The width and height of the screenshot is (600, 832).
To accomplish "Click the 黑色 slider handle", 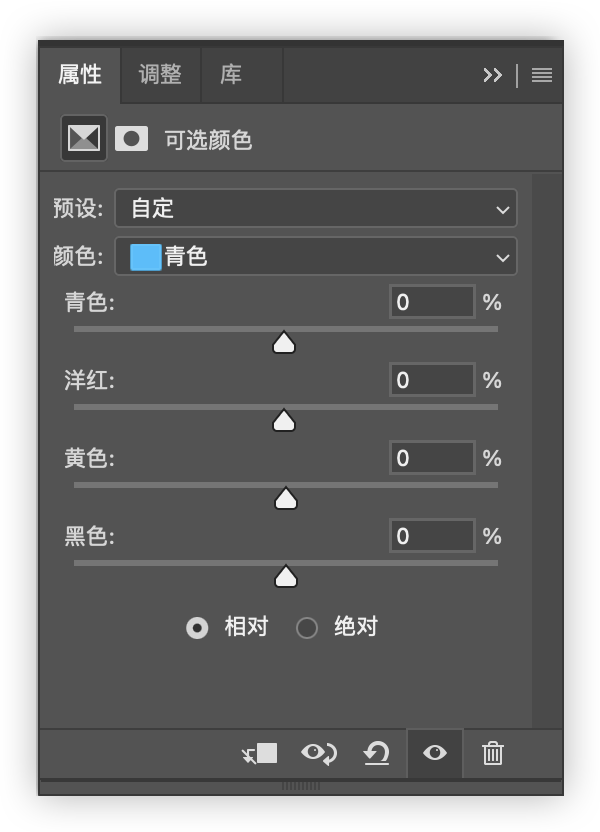I will click(286, 577).
